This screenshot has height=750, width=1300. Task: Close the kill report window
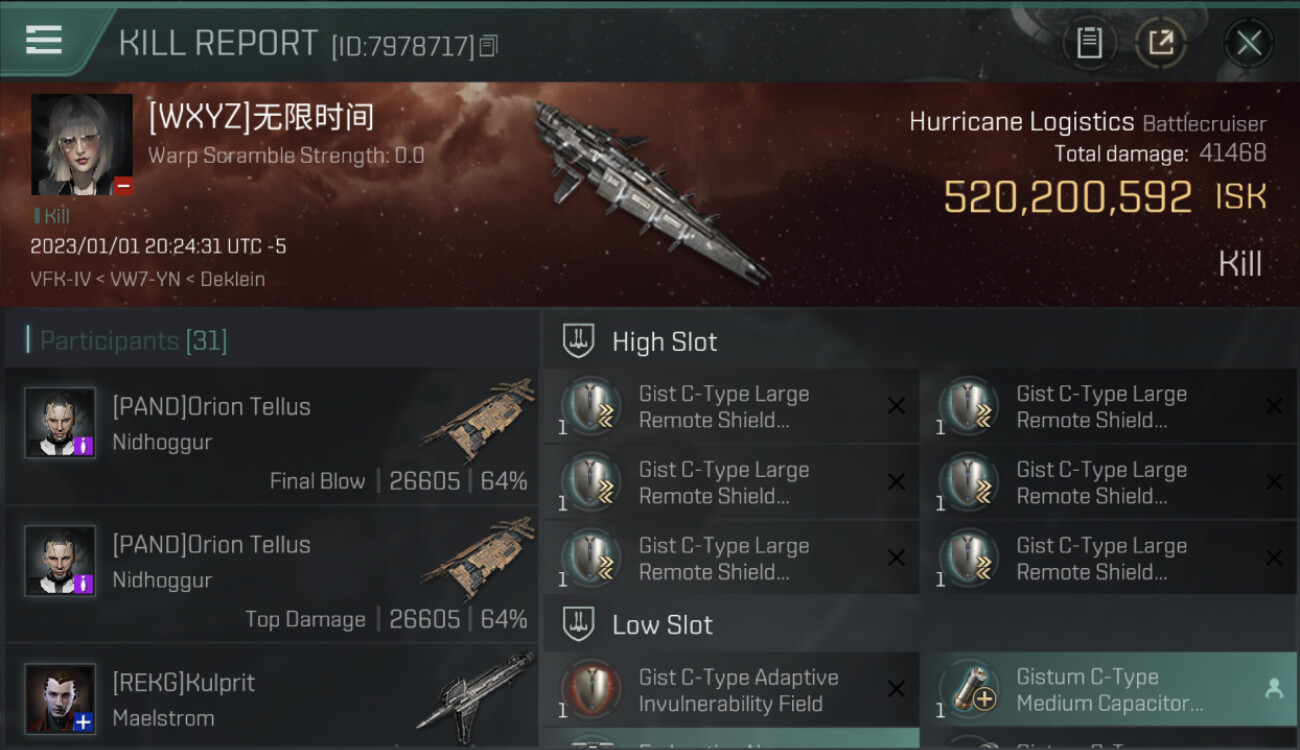(x=1248, y=43)
